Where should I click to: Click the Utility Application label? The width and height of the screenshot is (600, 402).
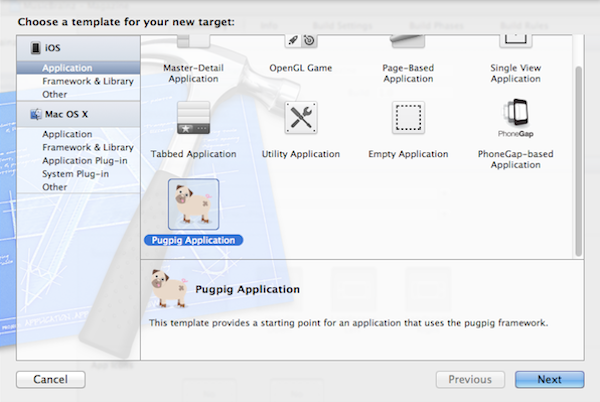pyautogui.click(x=301, y=154)
